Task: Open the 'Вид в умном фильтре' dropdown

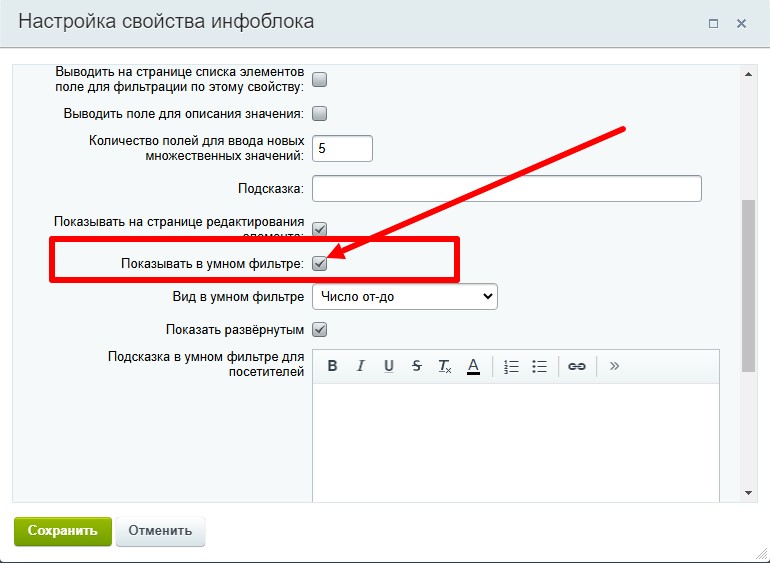Action: coord(405,297)
